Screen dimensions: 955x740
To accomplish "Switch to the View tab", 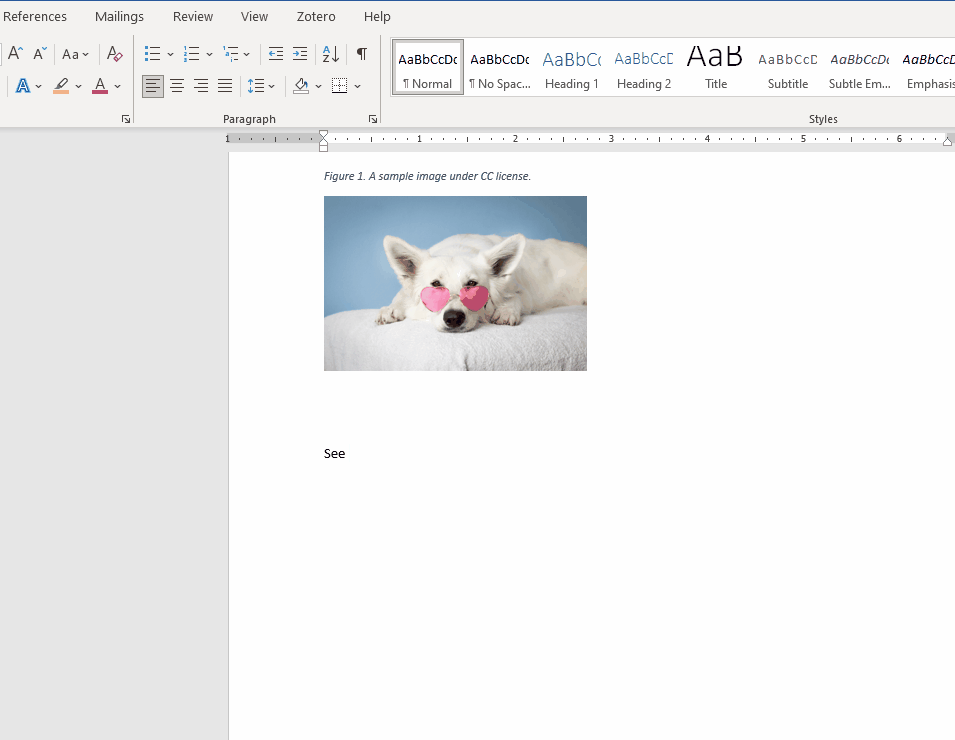I will (x=254, y=16).
